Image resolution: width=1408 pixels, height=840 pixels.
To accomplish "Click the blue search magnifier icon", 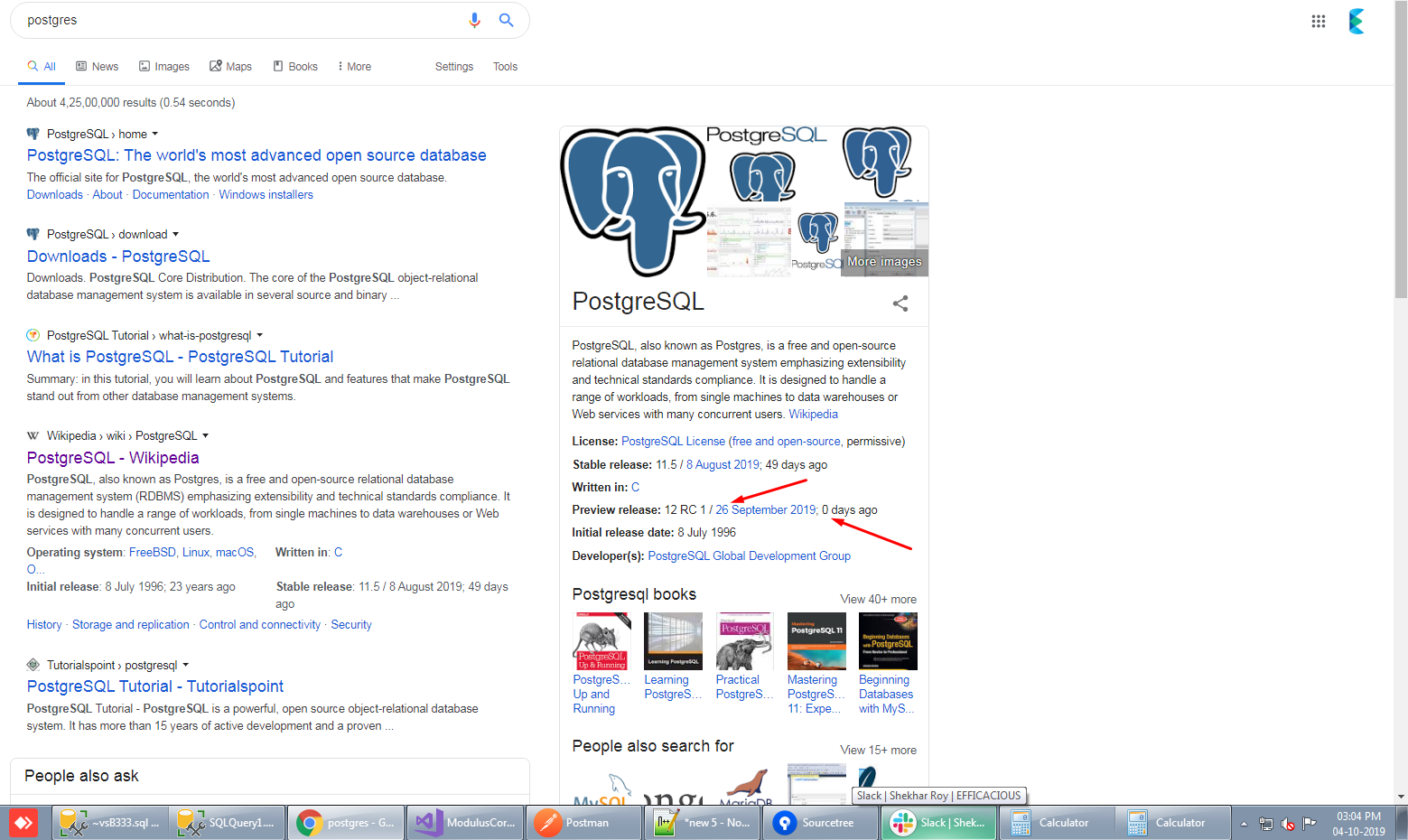I will pos(507,20).
